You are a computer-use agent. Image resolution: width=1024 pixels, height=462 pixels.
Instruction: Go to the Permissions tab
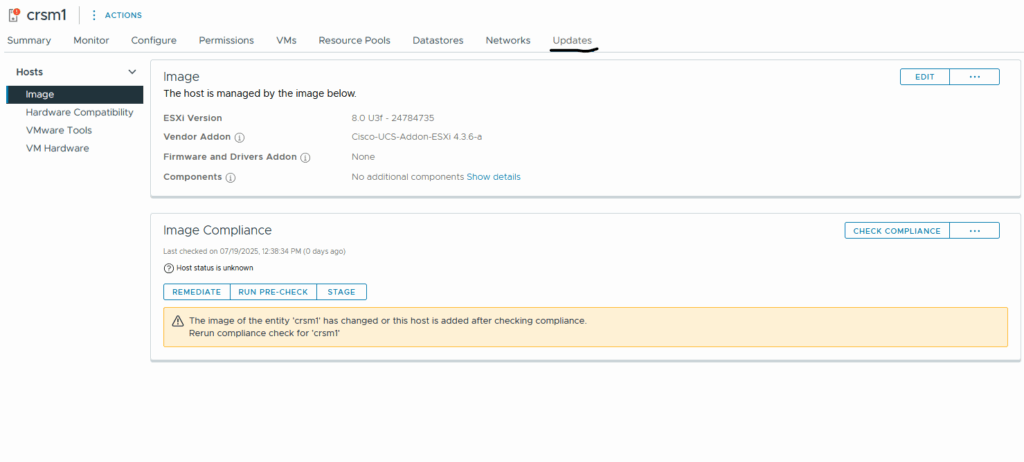[x=226, y=41]
